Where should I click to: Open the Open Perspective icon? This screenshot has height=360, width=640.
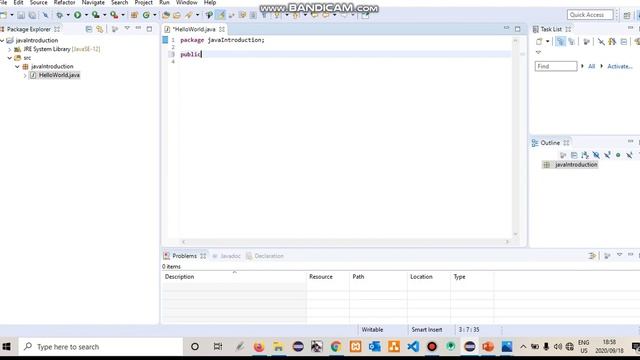627,16
